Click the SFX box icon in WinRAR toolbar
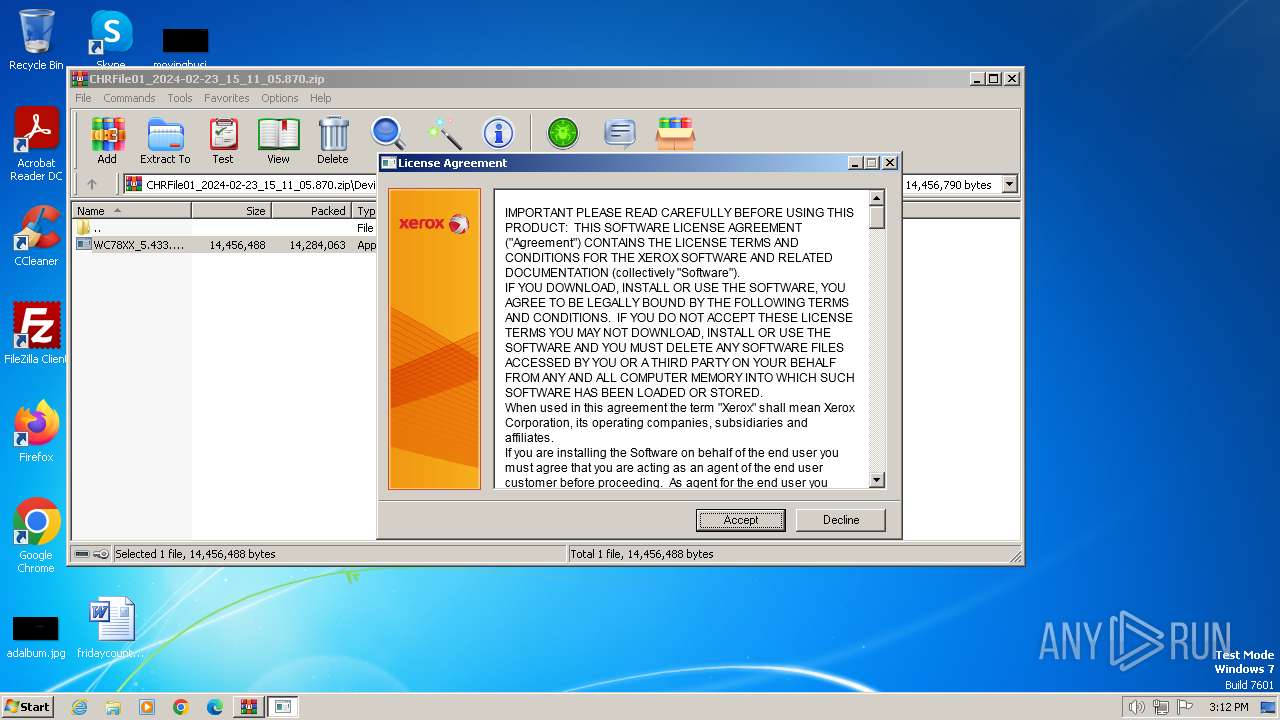 click(675, 133)
